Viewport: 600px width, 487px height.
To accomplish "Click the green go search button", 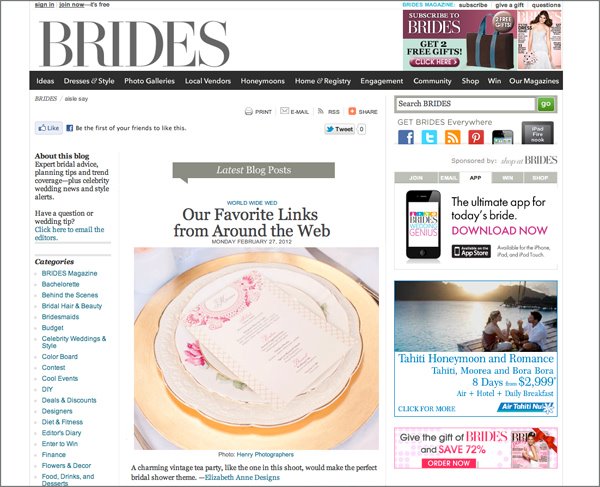I will (x=546, y=104).
